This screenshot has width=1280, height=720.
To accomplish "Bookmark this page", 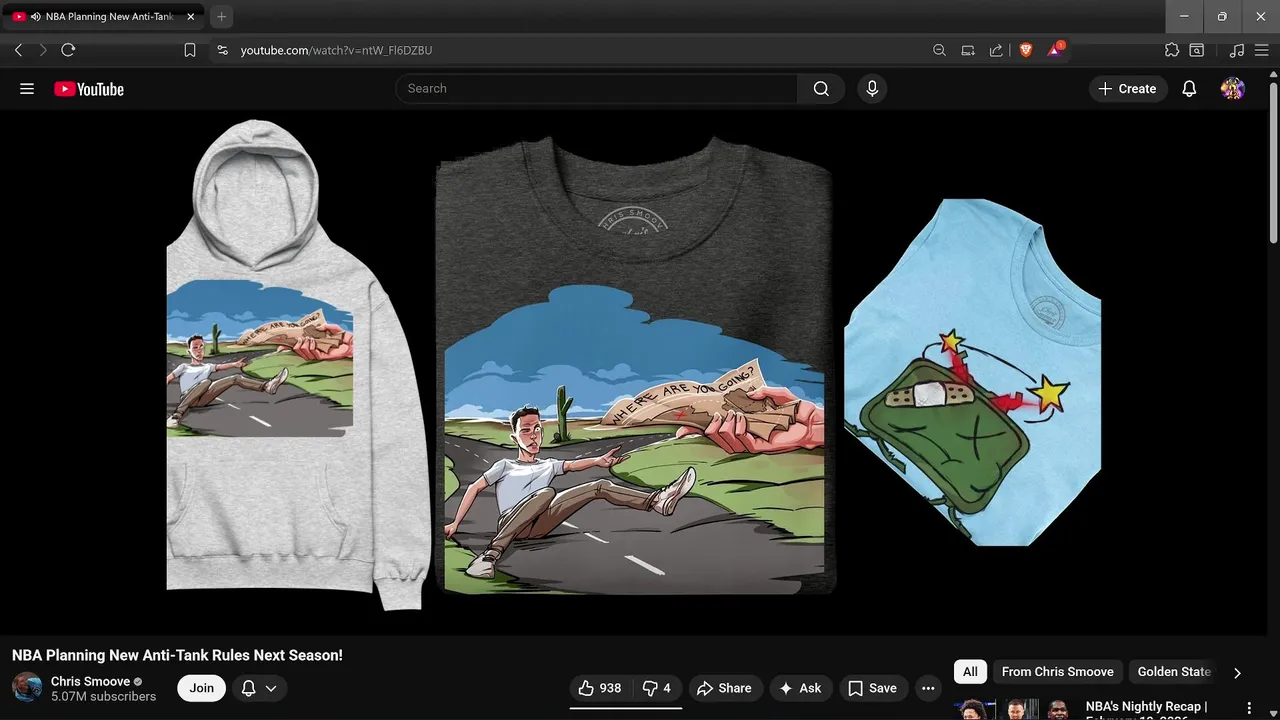I will tap(190, 50).
